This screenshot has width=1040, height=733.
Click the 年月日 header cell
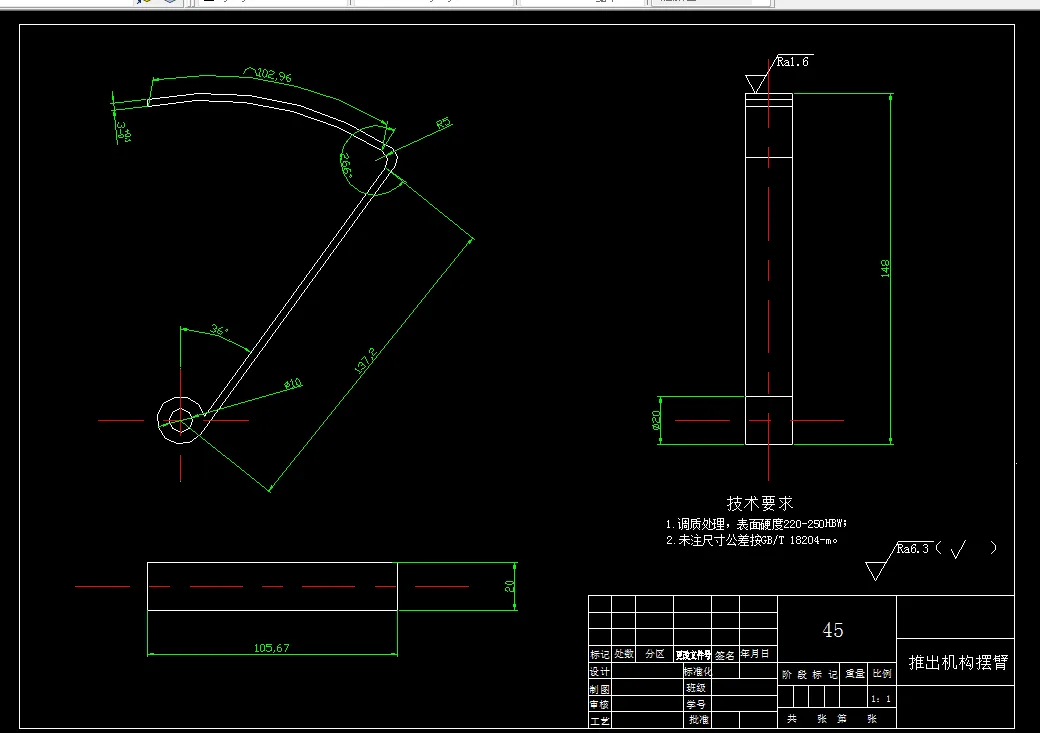click(755, 654)
